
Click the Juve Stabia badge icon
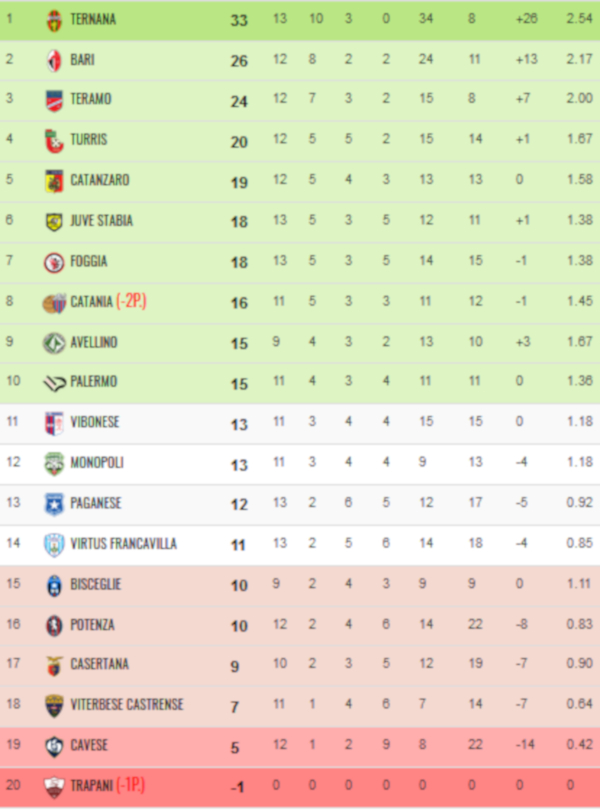[x=54, y=222]
